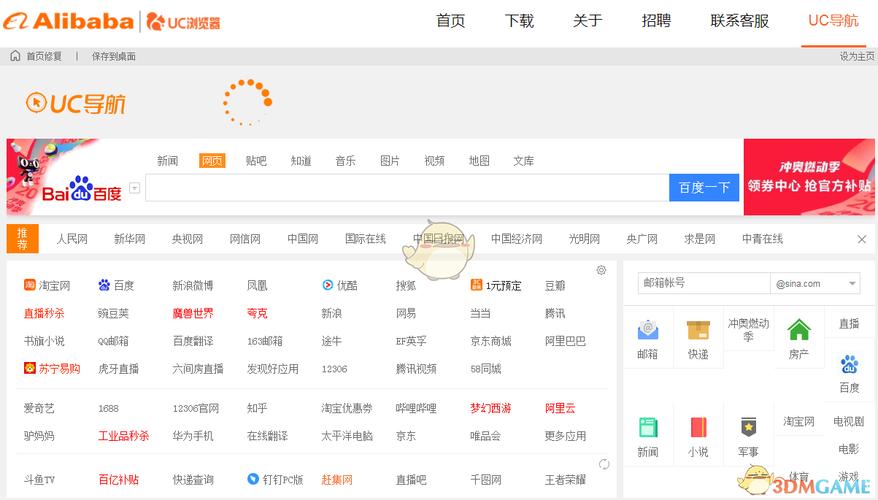Open the 快递 package icon
Image resolution: width=878 pixels, height=500 pixels.
point(698,330)
